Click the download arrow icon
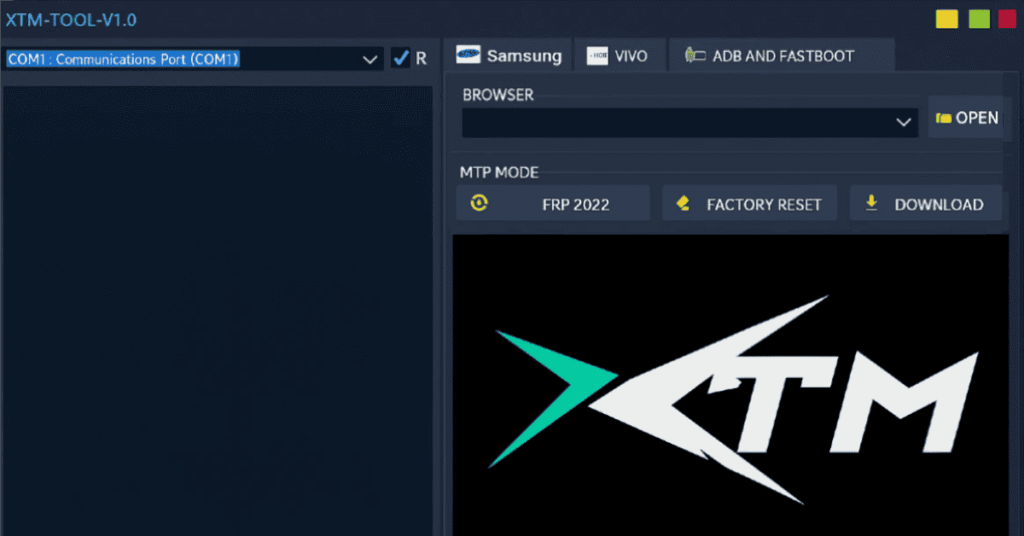Viewport: 1024px width, 536px height. point(872,203)
